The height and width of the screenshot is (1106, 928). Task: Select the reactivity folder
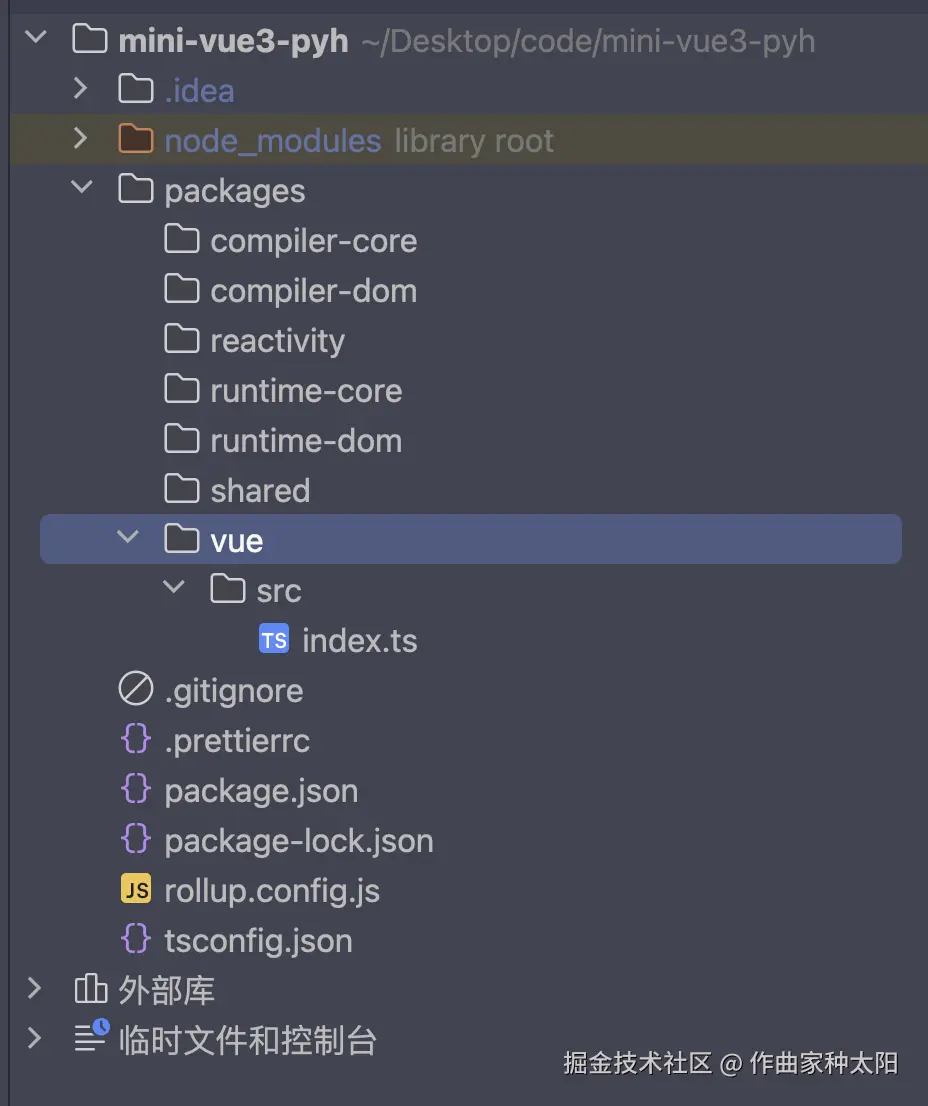click(277, 341)
